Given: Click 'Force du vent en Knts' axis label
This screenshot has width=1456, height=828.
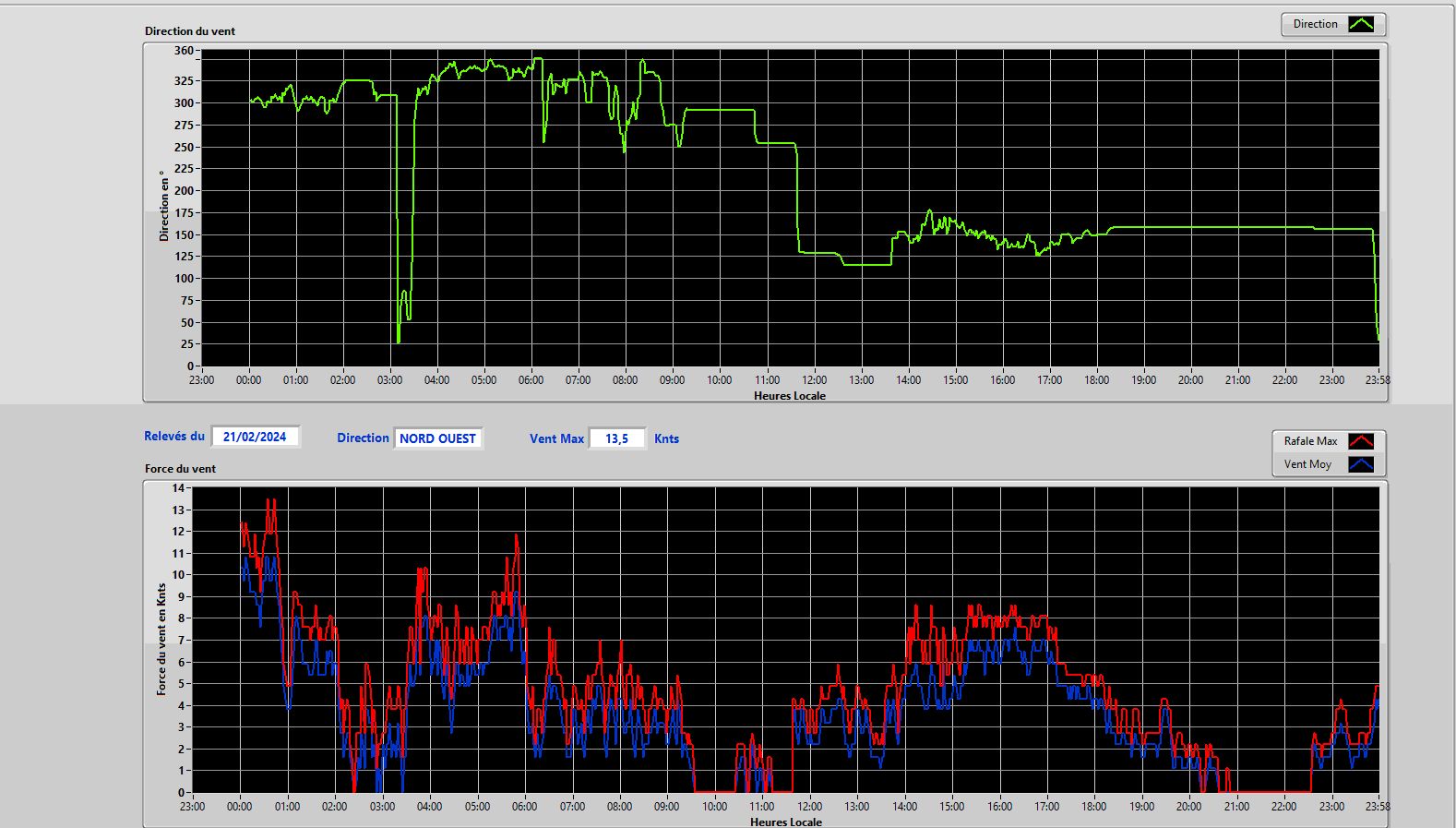Looking at the screenshot, I should 161,639.
